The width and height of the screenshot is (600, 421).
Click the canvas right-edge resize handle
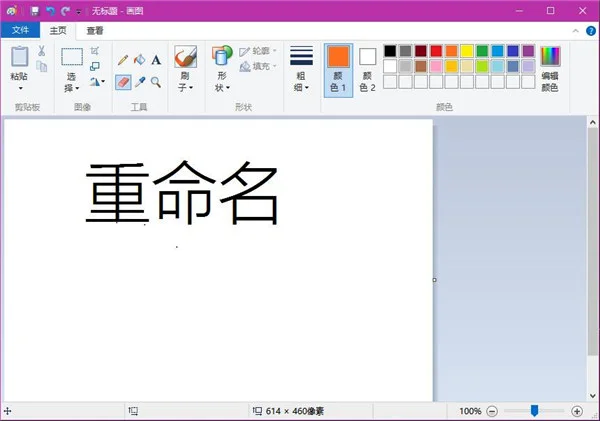(x=434, y=280)
